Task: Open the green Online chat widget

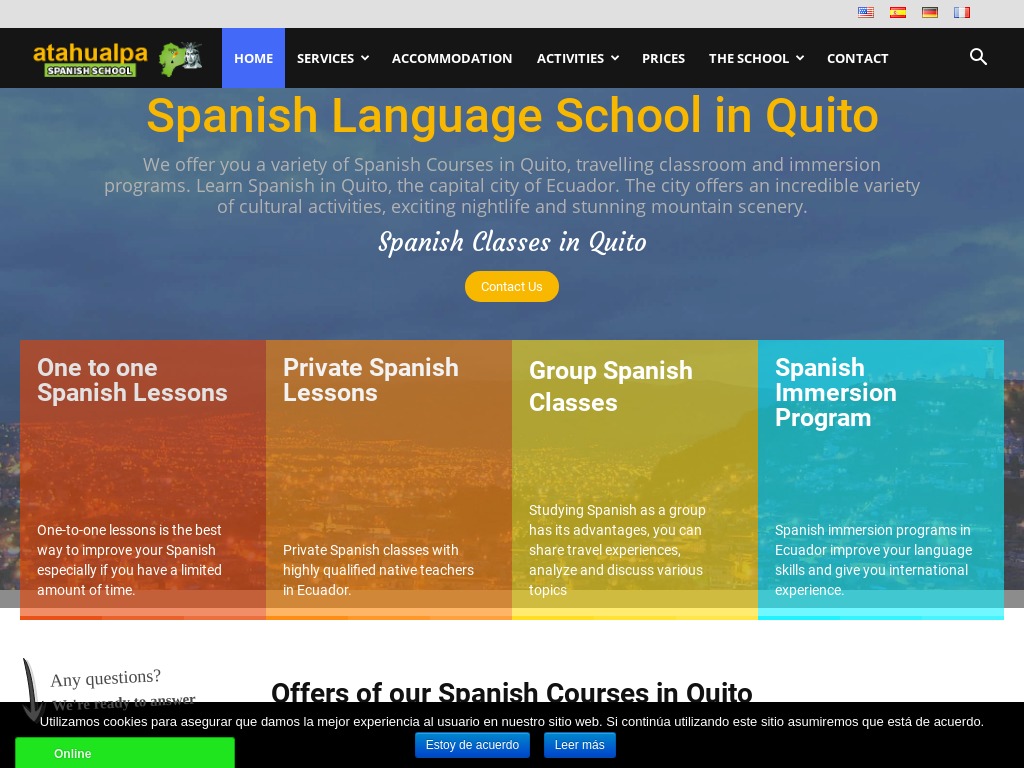Action: point(124,753)
